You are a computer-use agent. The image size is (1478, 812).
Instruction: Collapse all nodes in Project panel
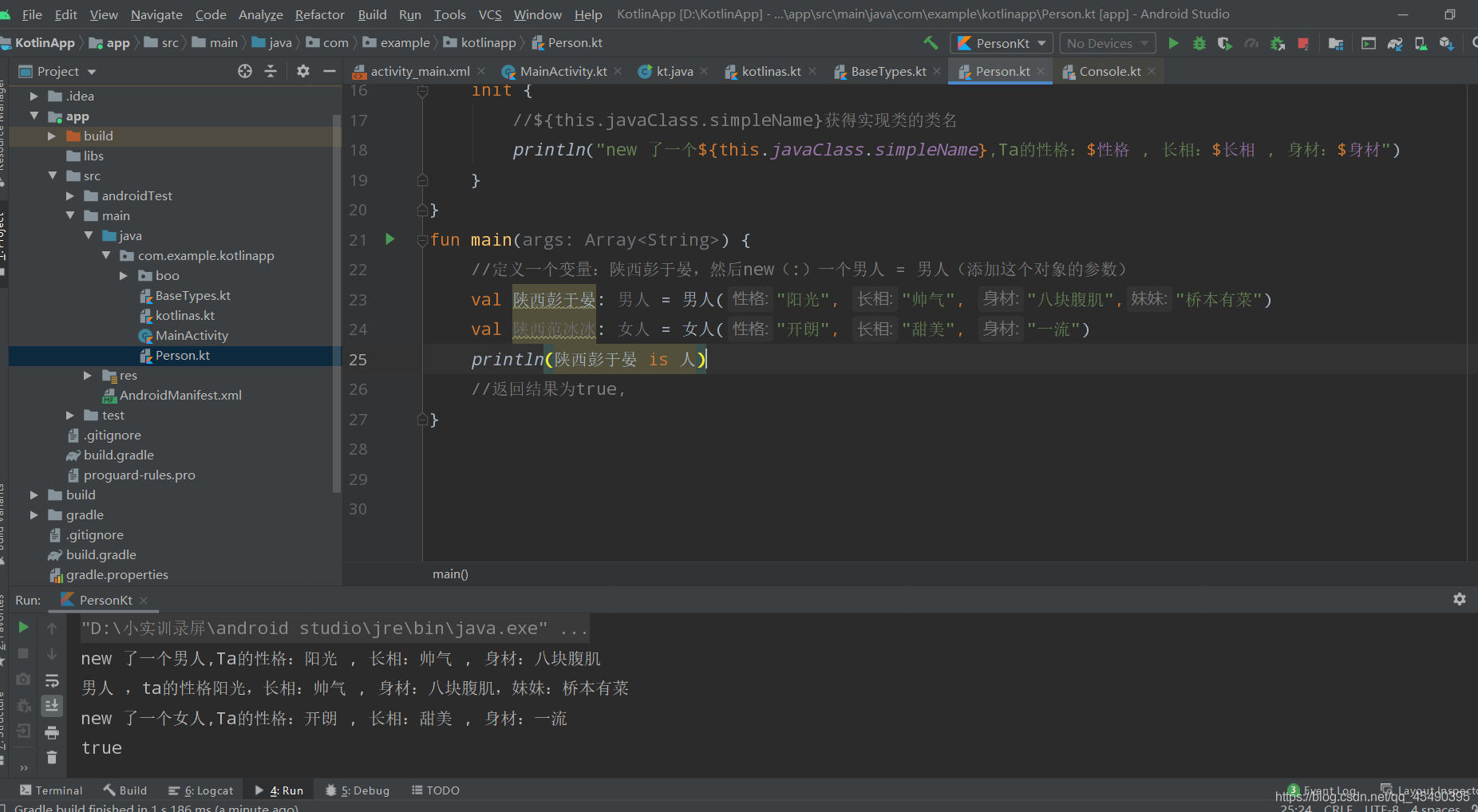271,71
